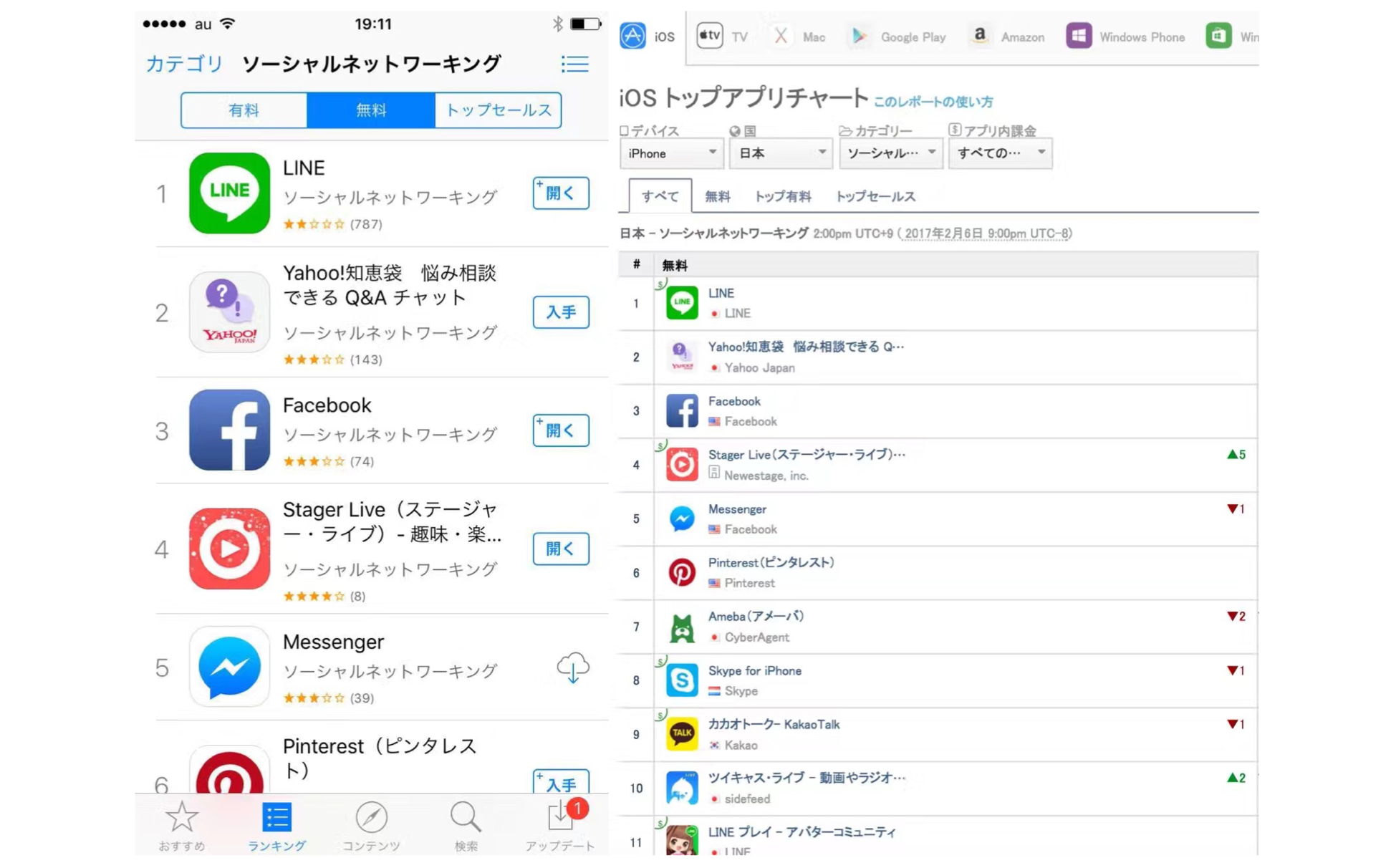Image resolution: width=1391 pixels, height=868 pixels.
Task: Expand the iPhone device dropdown
Action: point(671,153)
